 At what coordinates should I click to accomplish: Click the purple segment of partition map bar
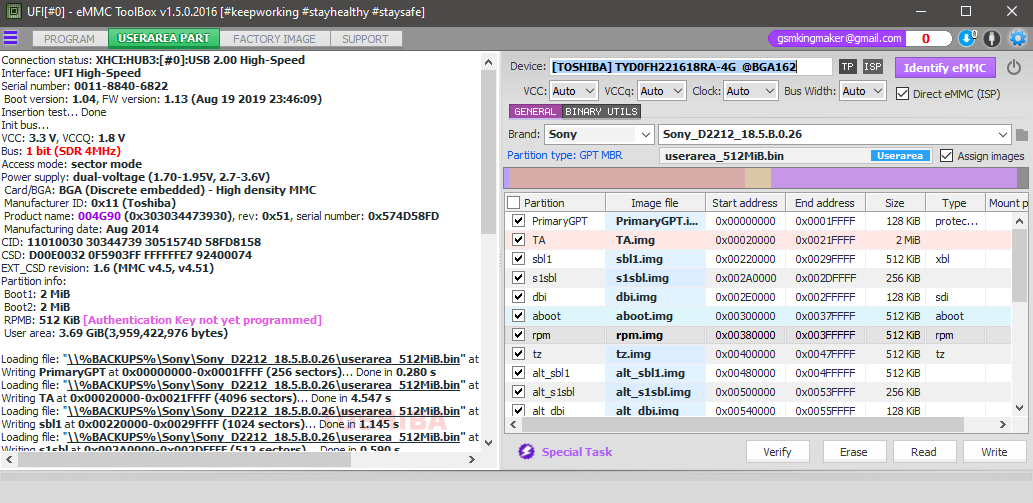tap(894, 178)
